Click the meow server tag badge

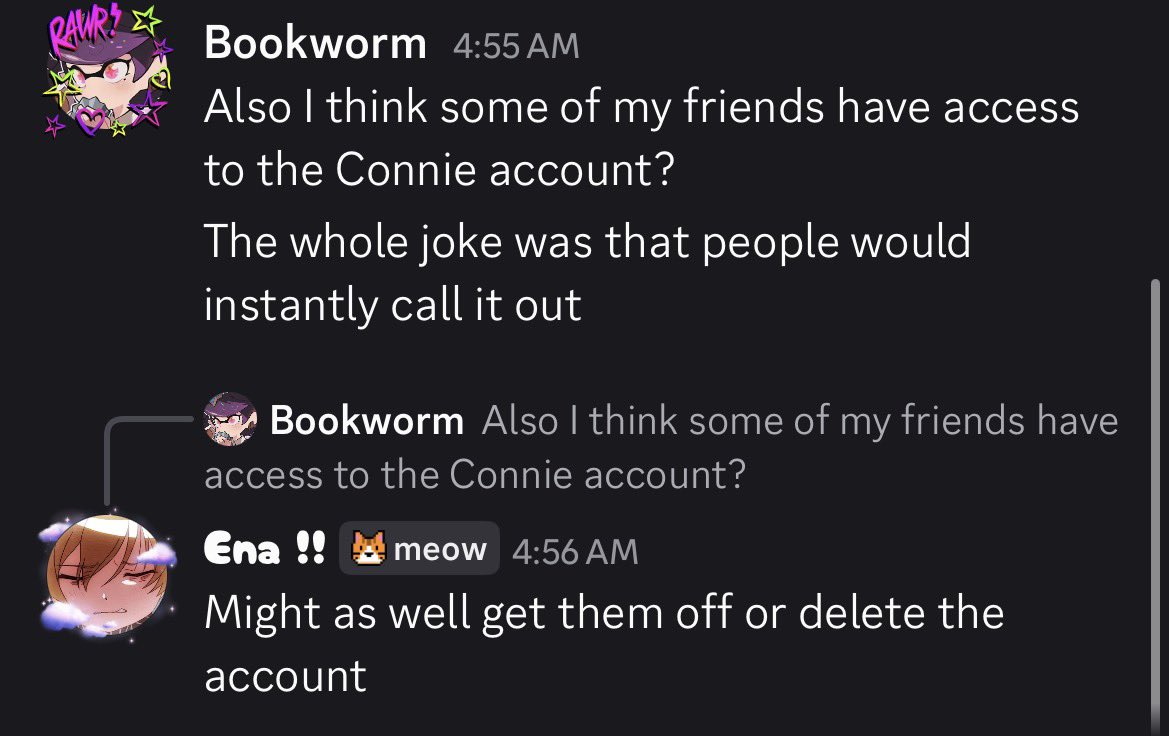click(x=419, y=548)
